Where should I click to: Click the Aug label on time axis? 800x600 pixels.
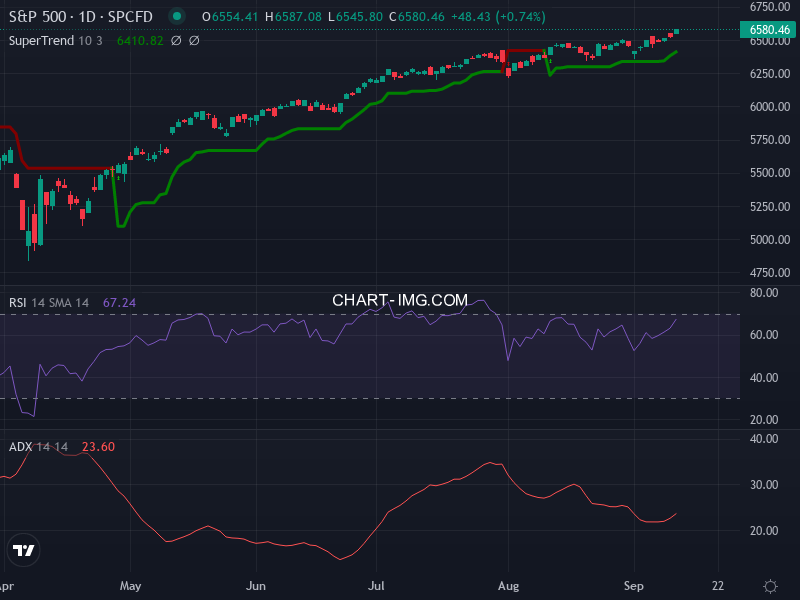[508, 586]
